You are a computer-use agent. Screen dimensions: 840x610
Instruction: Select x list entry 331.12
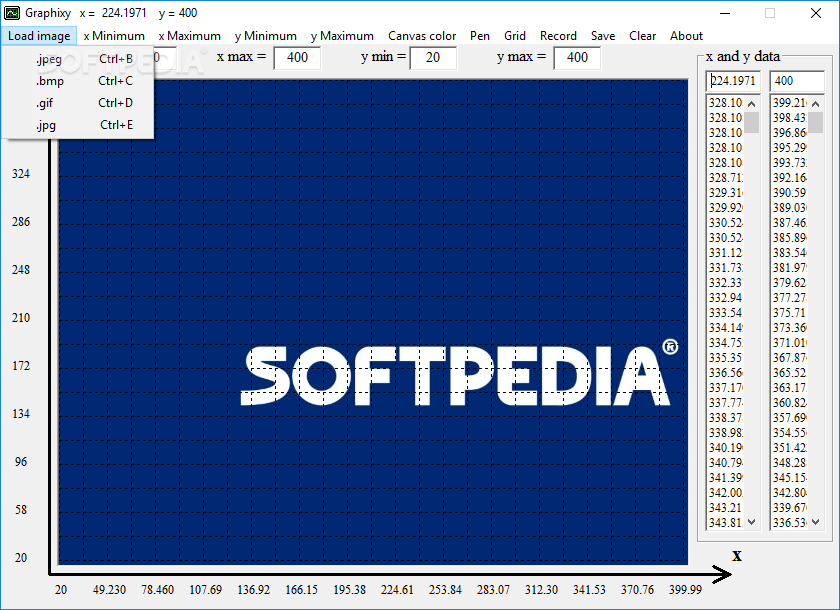pos(726,253)
